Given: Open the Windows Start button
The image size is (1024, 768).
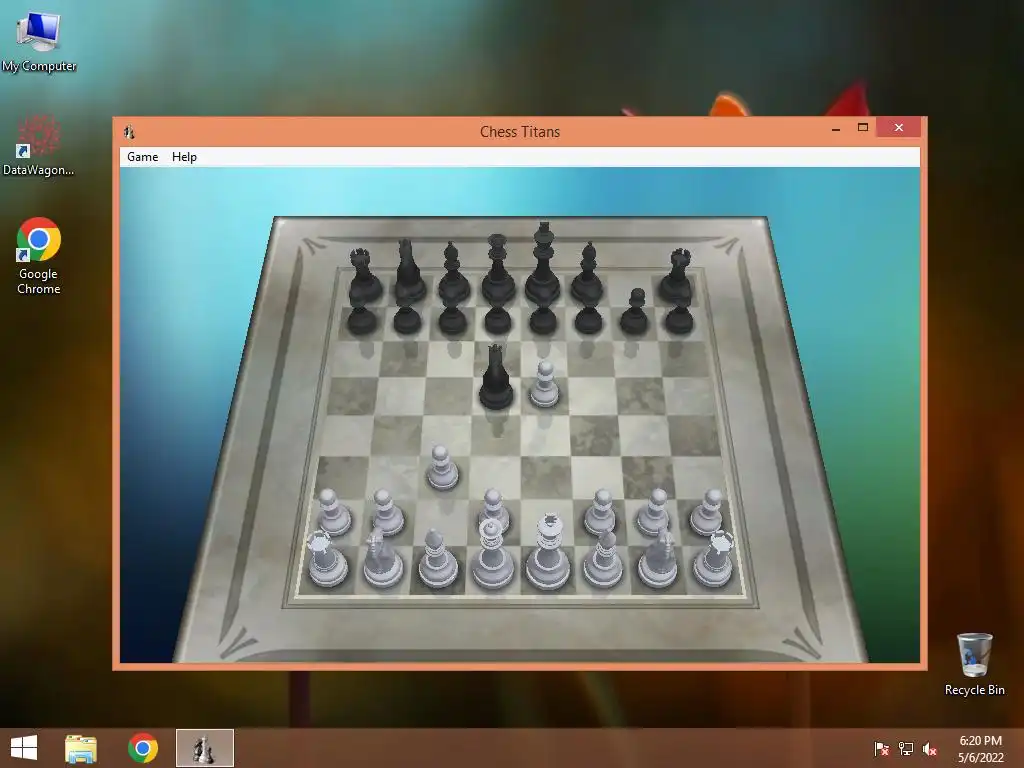Looking at the screenshot, I should coord(24,748).
